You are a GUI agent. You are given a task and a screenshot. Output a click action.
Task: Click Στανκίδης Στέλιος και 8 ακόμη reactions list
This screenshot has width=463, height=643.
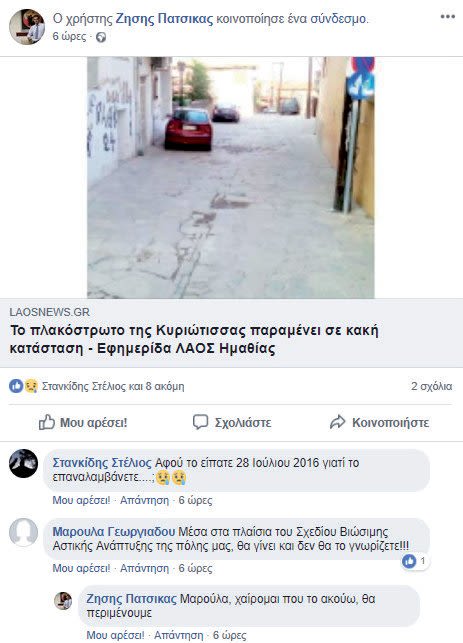(113, 386)
